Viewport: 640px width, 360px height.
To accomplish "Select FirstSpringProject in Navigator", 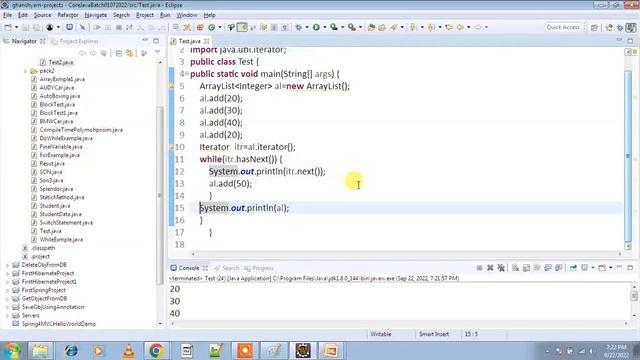I will pos(44,290).
